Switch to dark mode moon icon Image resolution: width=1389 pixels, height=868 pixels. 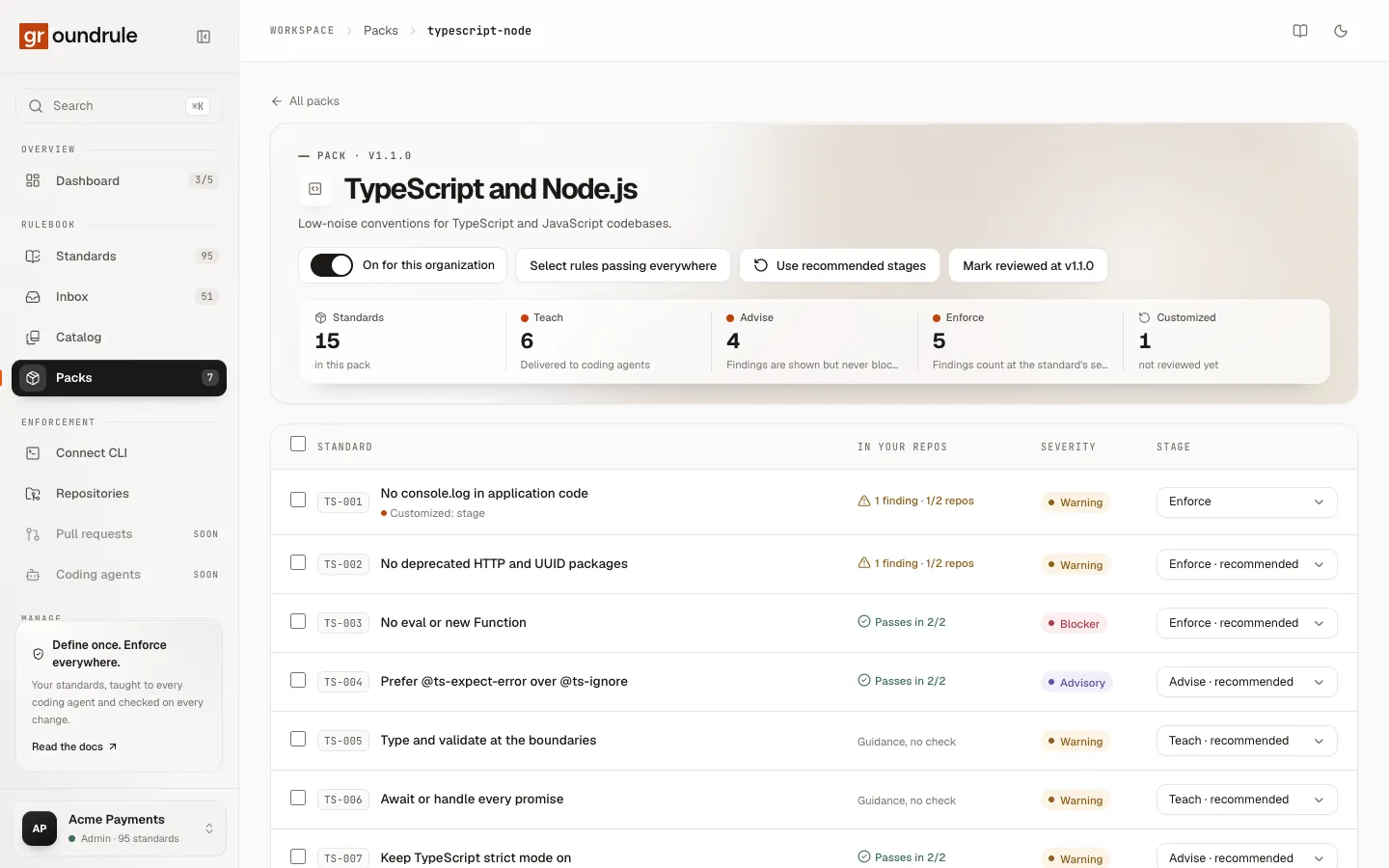point(1341,31)
